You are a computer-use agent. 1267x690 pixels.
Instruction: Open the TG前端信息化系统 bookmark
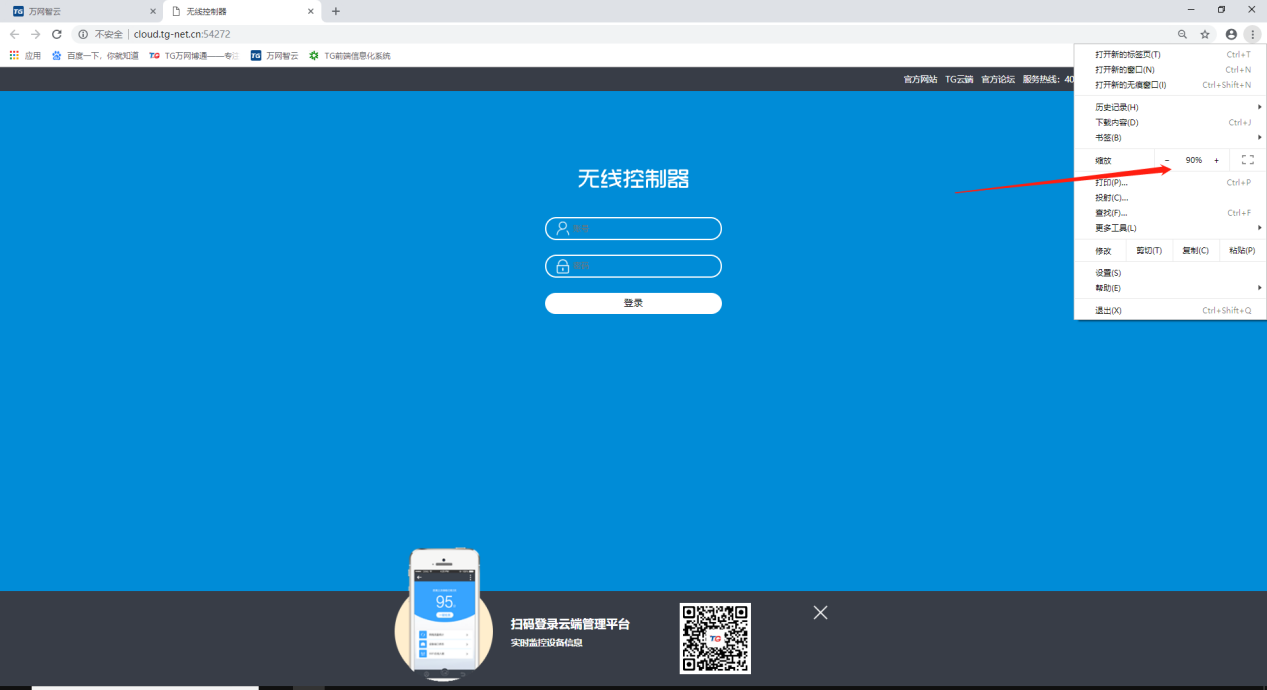[350, 56]
